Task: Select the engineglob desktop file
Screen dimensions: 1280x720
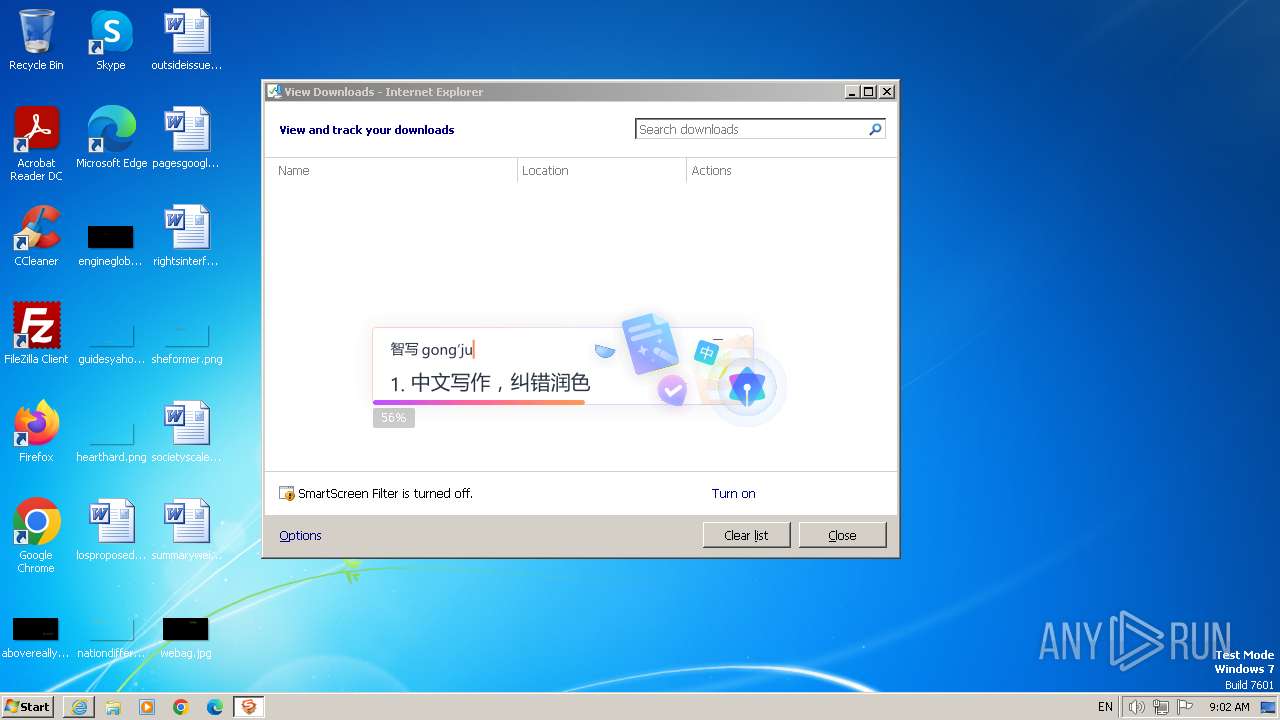Action: point(110,245)
